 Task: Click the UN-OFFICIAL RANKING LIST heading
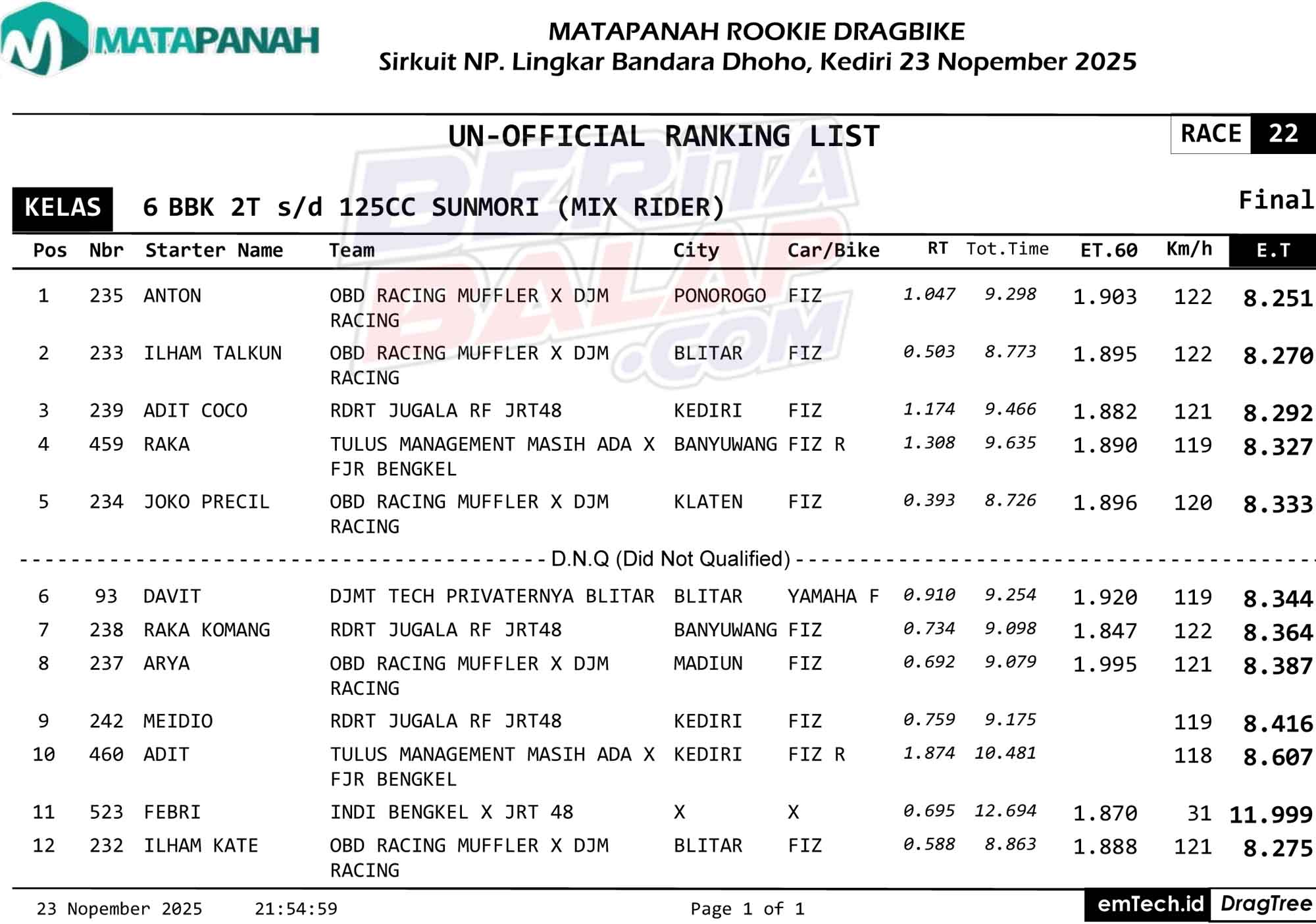point(663,137)
